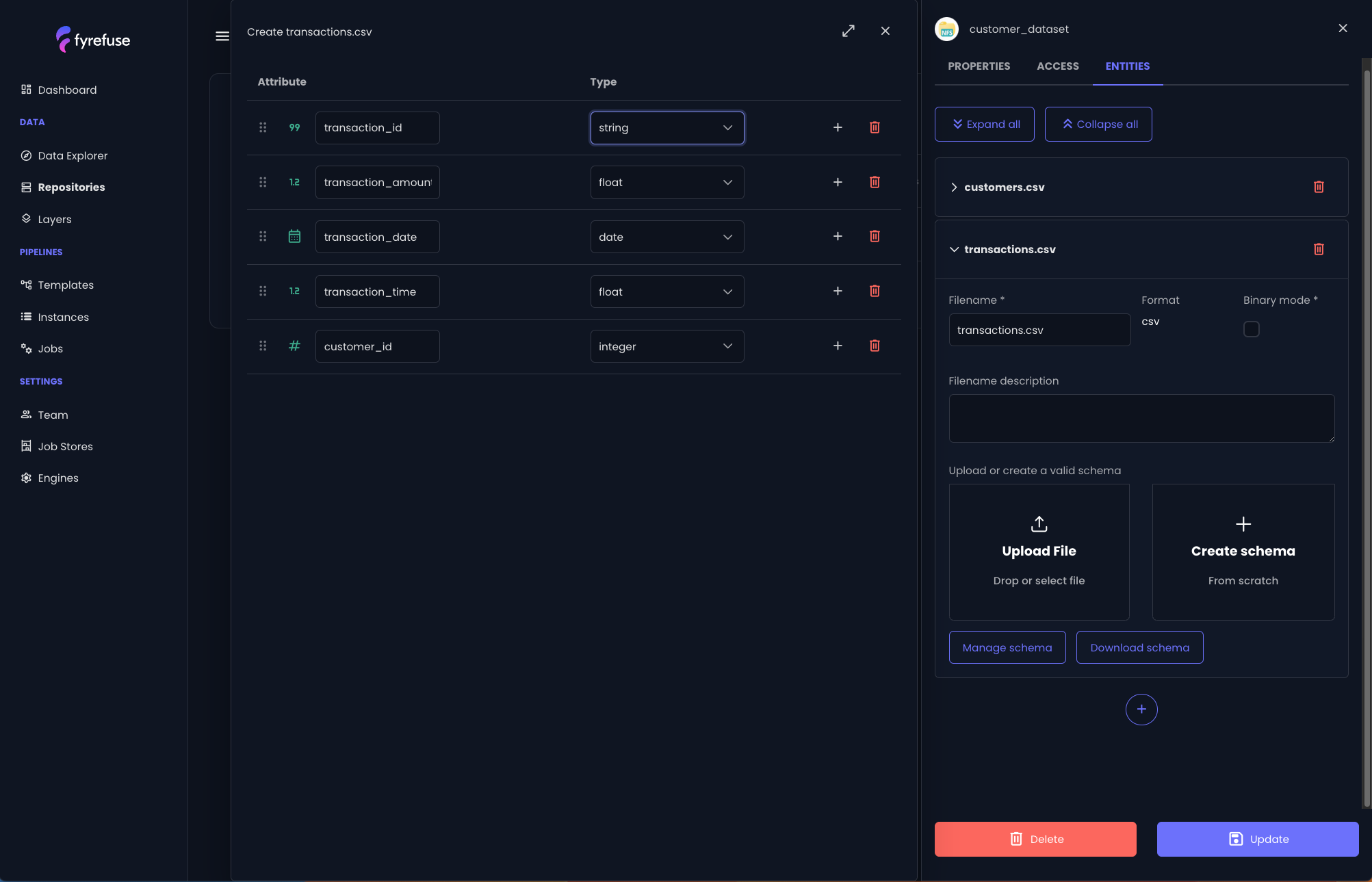Open Job Stores in the sidebar
The height and width of the screenshot is (882, 1372).
[x=57, y=446]
